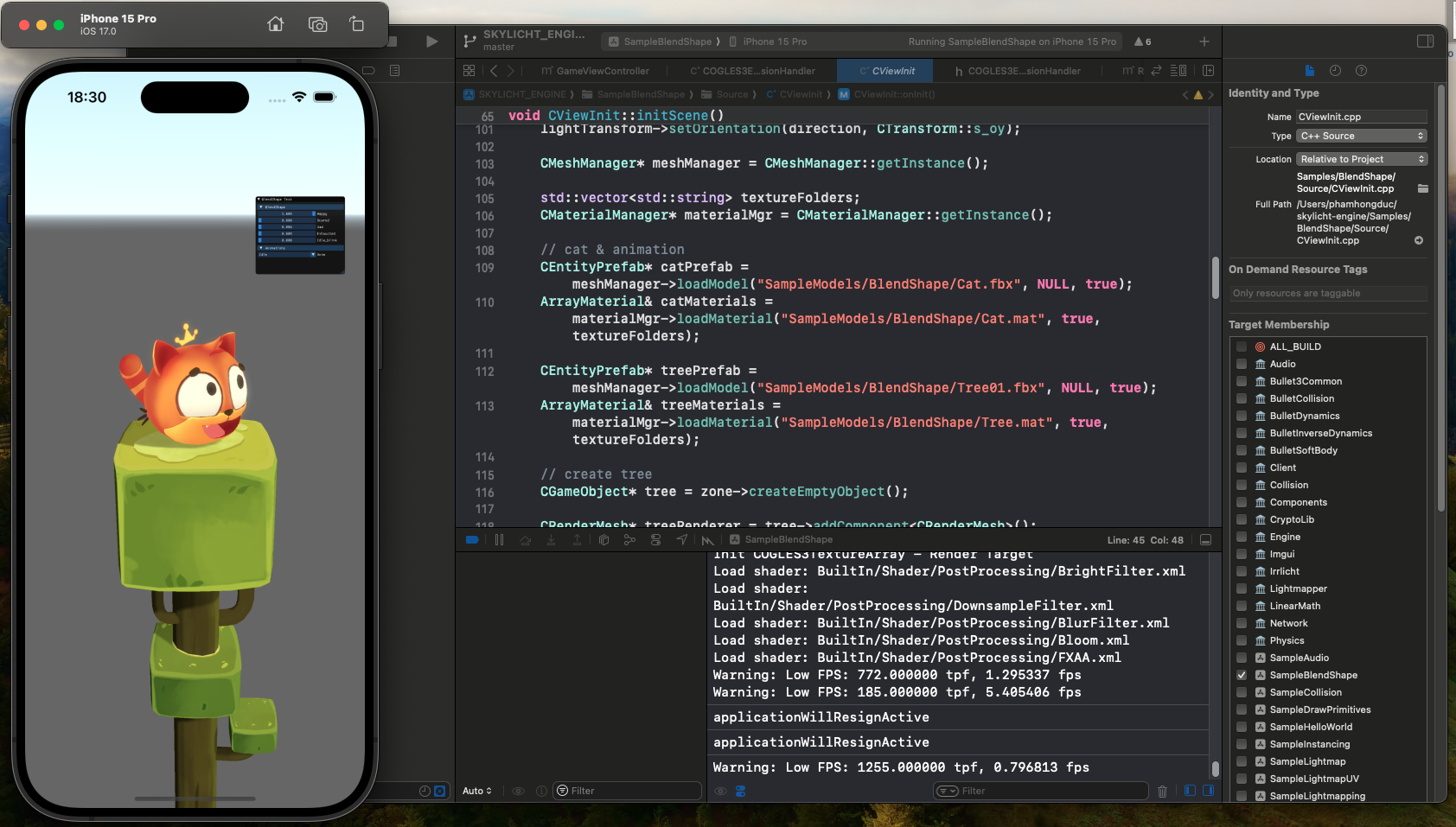Pause program execution
Image resolution: width=1456 pixels, height=827 pixels.
pos(499,540)
